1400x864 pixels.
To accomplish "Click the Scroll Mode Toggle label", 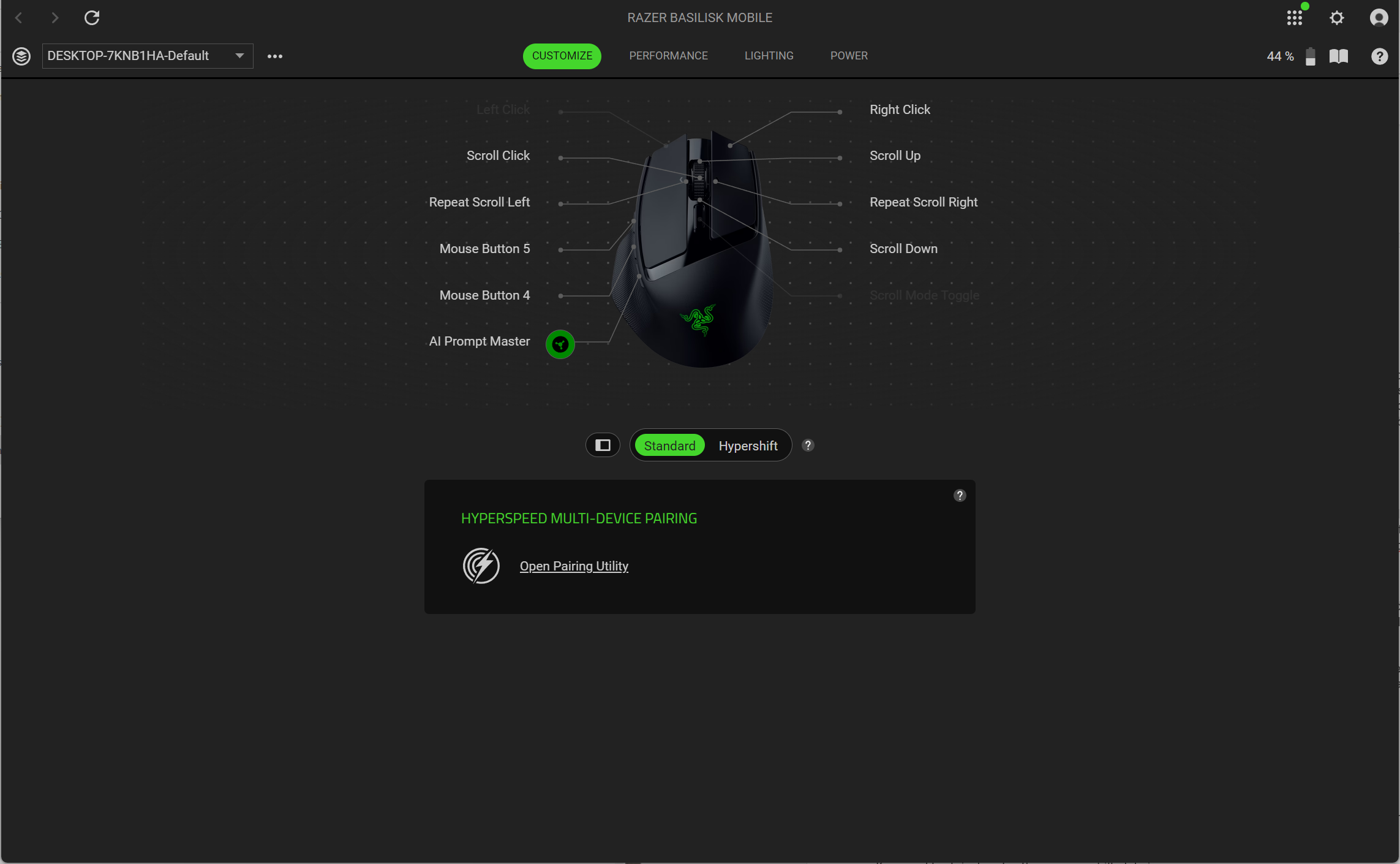I will click(924, 295).
